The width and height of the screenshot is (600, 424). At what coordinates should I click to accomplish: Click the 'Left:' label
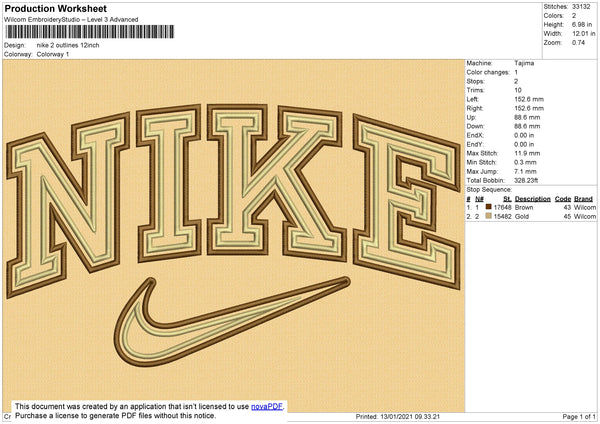click(472, 99)
